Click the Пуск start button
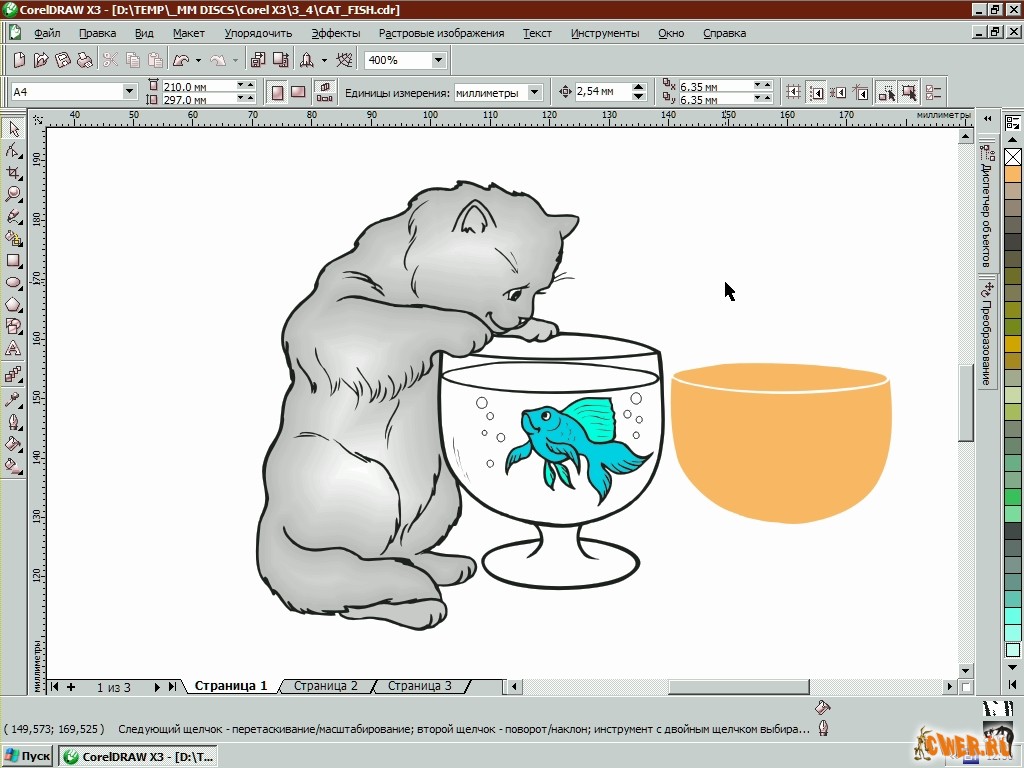This screenshot has height=768, width=1024. 28,756
